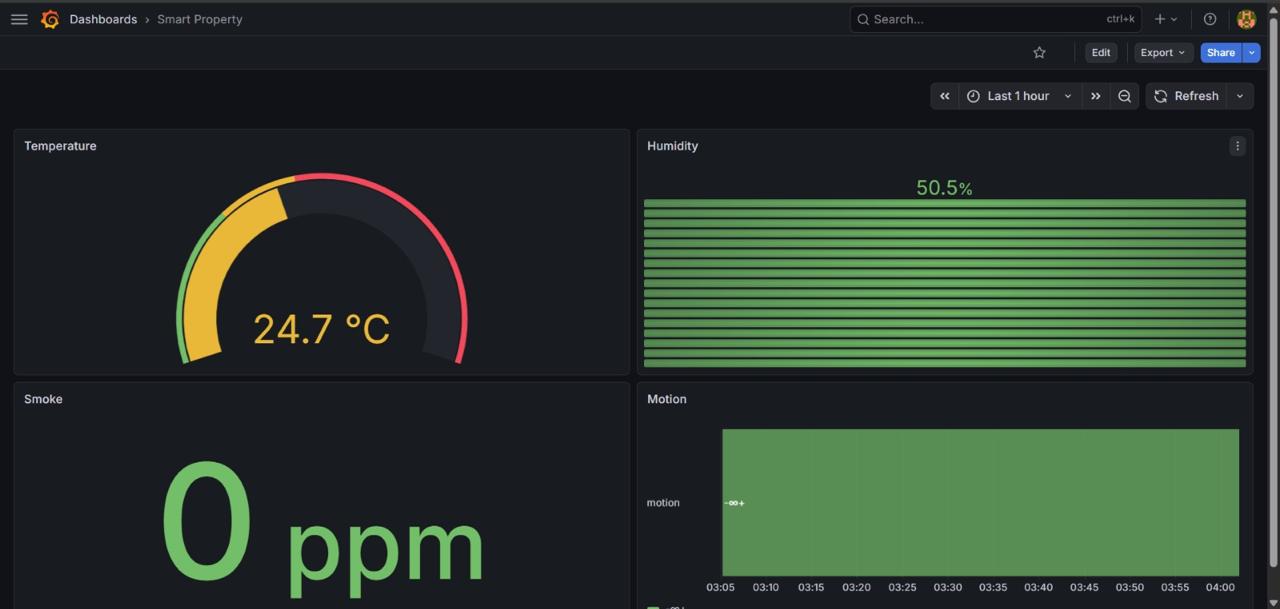Zoom out the time range
The height and width of the screenshot is (609, 1280).
tap(1125, 96)
